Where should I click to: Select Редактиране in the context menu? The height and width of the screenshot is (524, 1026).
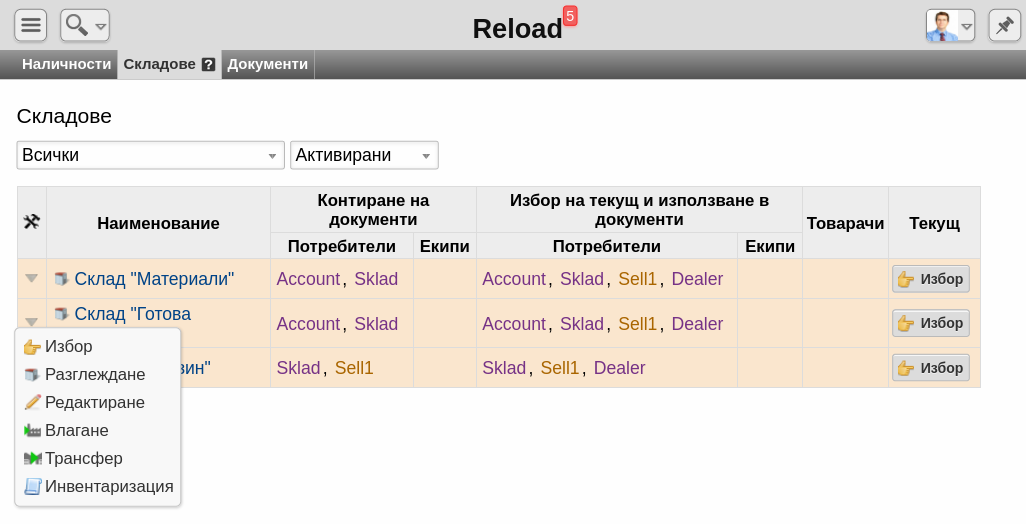(94, 402)
